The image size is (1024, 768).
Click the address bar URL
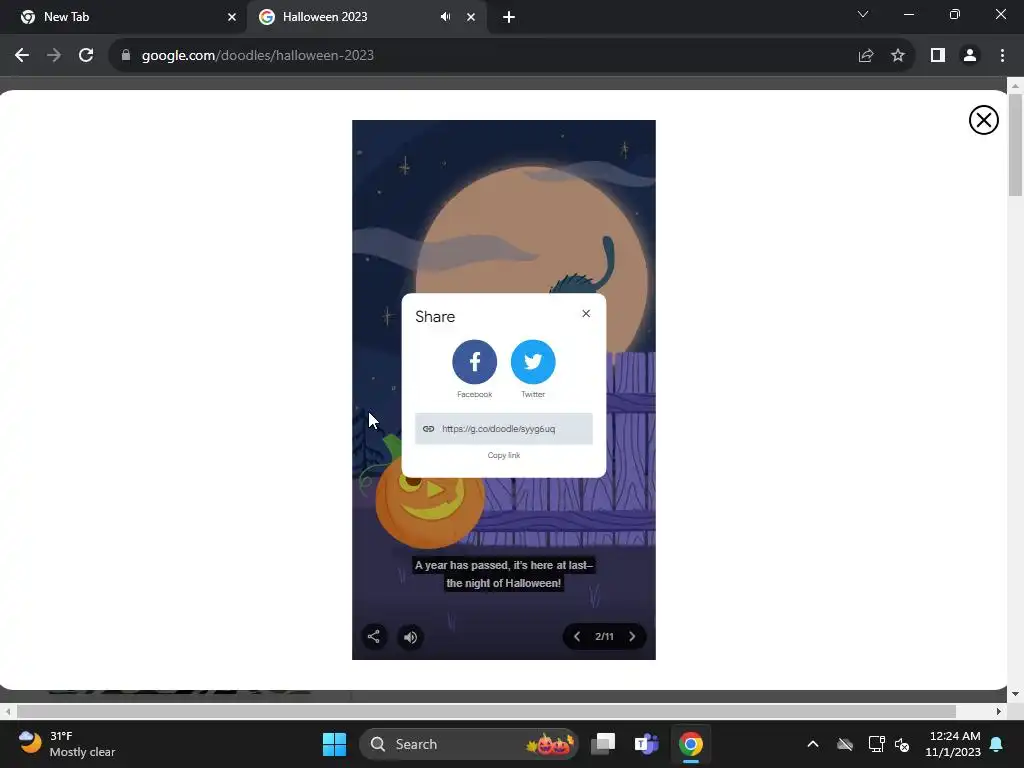click(x=258, y=56)
